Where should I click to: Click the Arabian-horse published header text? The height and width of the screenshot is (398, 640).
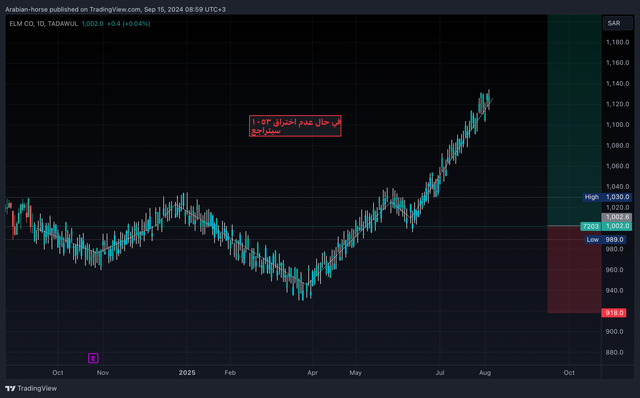pyautogui.click(x=116, y=9)
